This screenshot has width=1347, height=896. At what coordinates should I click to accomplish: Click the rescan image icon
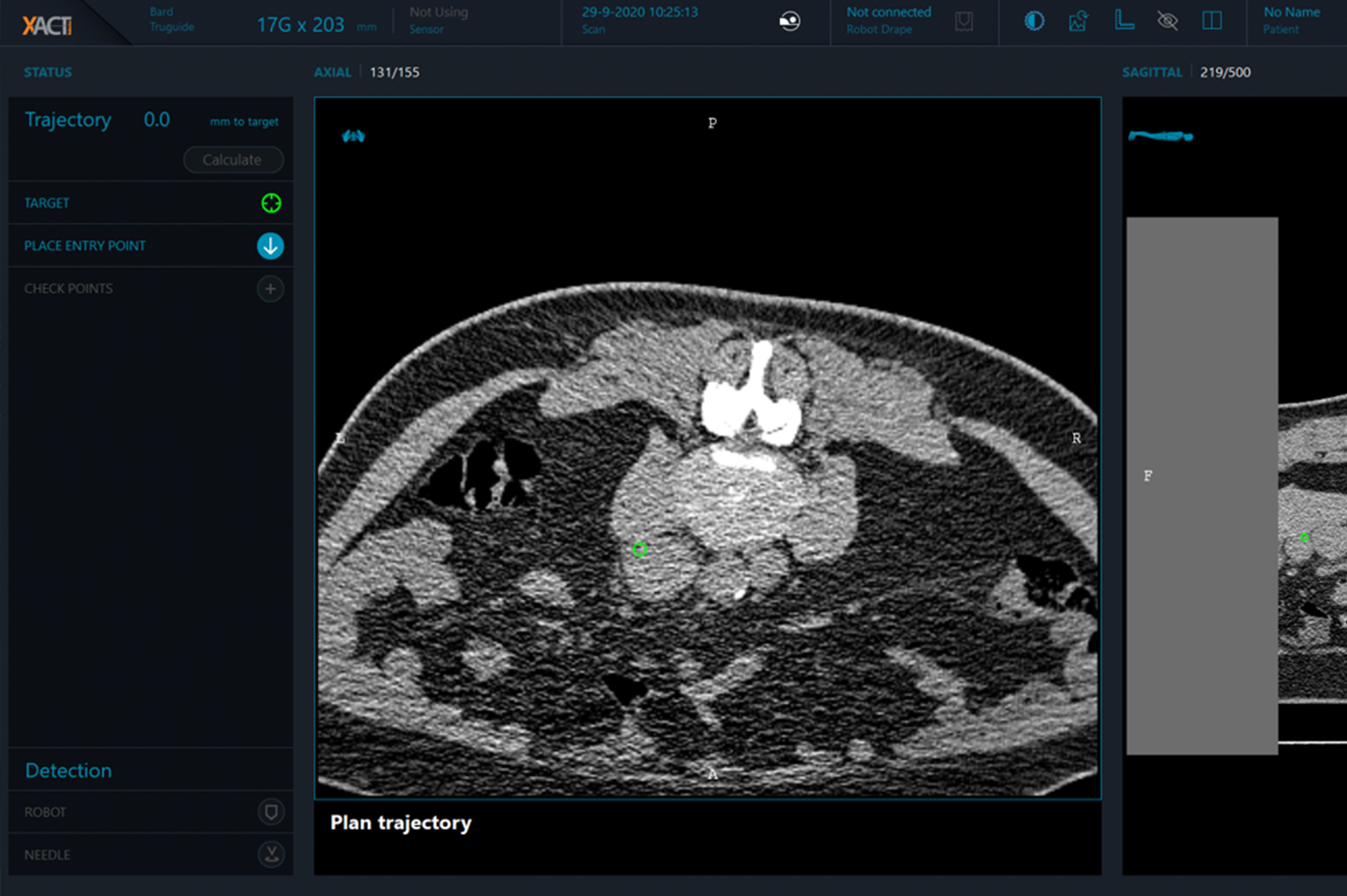1078,21
